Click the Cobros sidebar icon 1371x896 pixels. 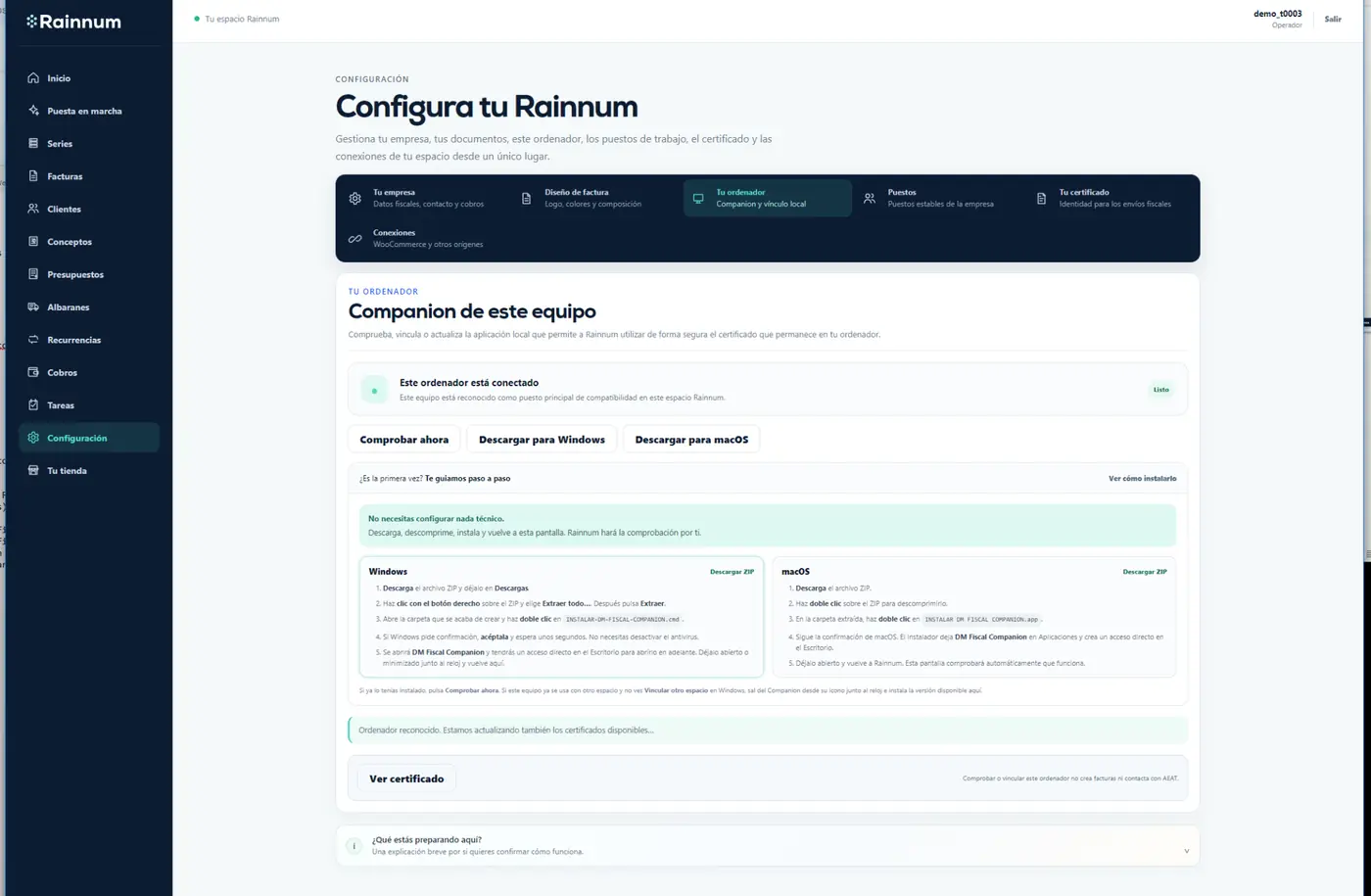coord(33,372)
